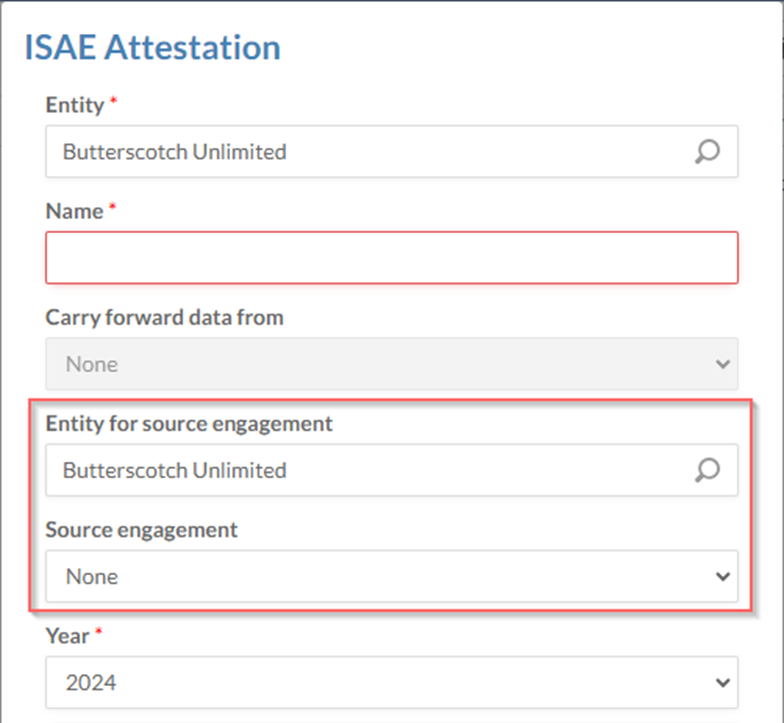The image size is (784, 723).
Task: Open the Year dropdown showing 2024
Action: tap(392, 682)
